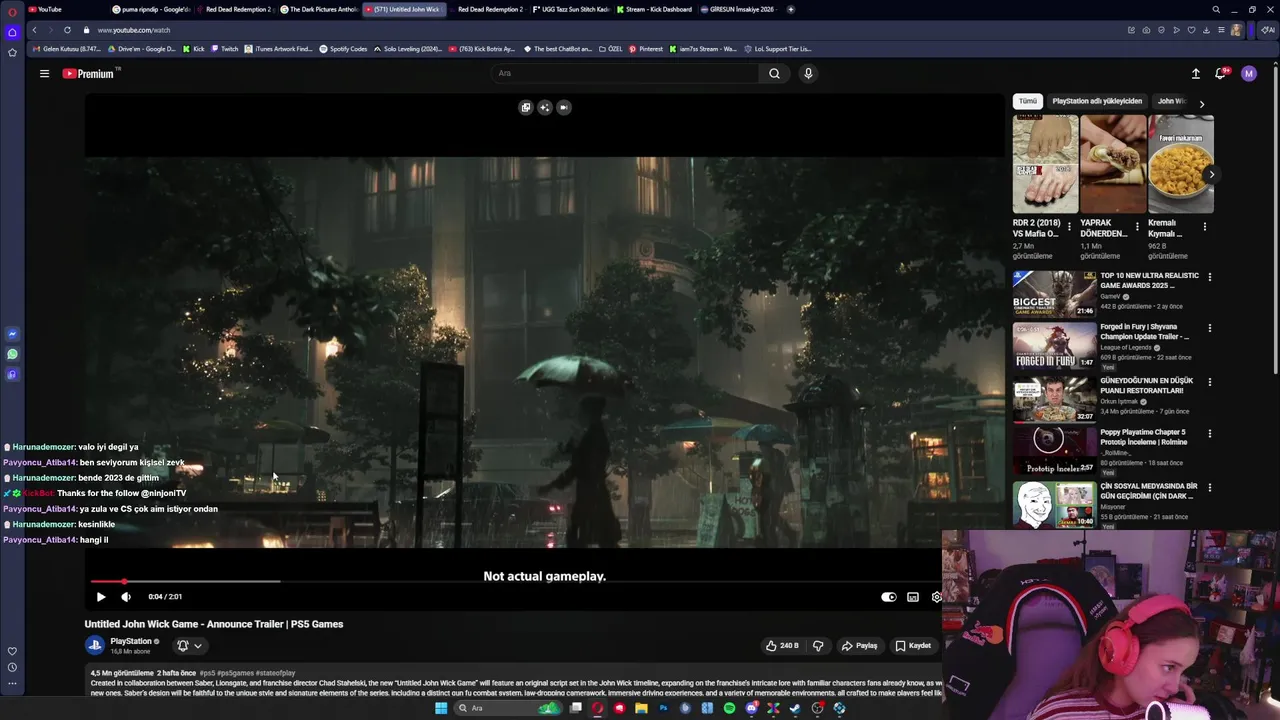Expand the subscription notification bell dropdown

click(x=189, y=646)
